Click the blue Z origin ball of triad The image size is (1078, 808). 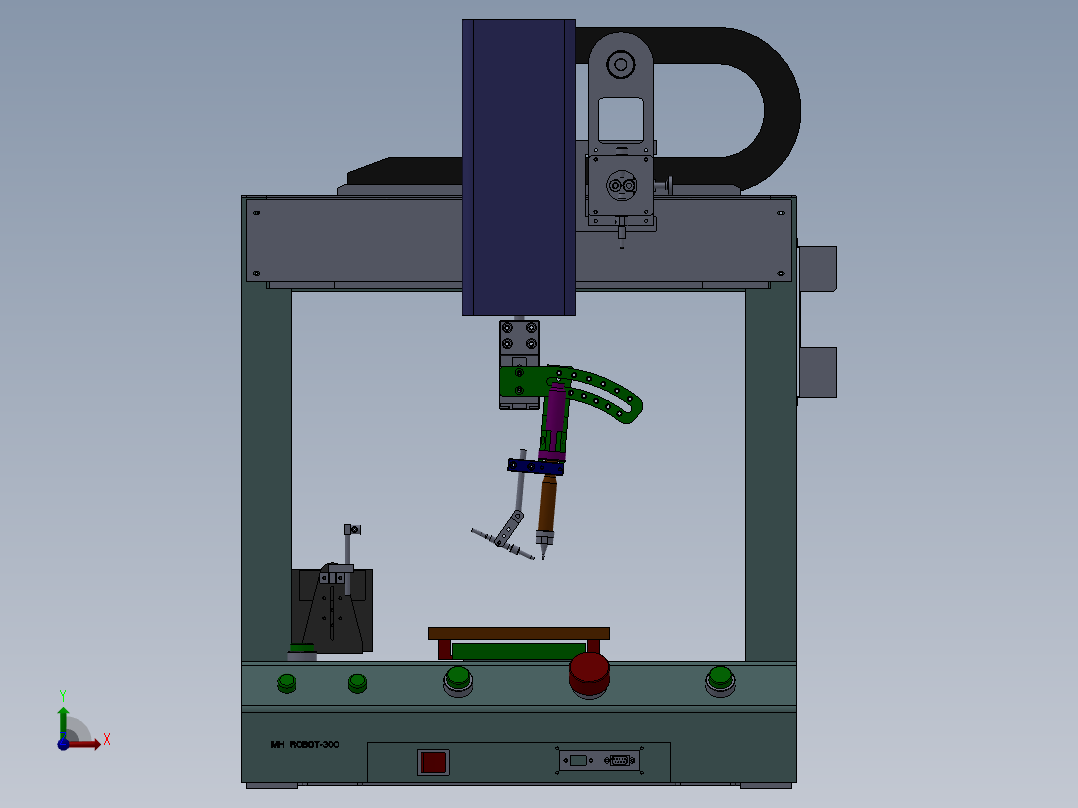63,744
